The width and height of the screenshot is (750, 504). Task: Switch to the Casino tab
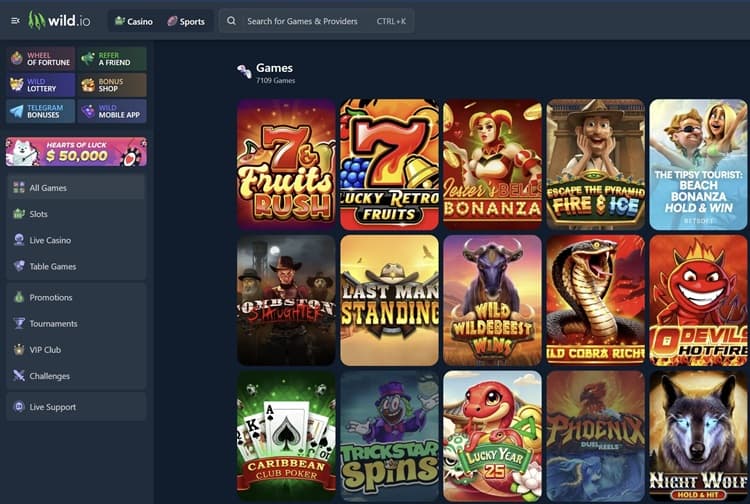tap(134, 21)
